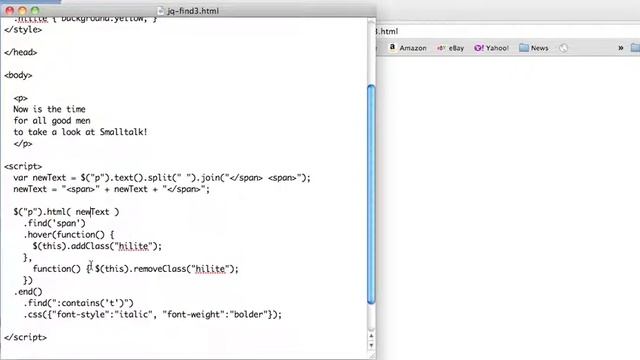Screen dimensions: 640x360
Task: Click the browser address field ending .html
Action: 507,31
